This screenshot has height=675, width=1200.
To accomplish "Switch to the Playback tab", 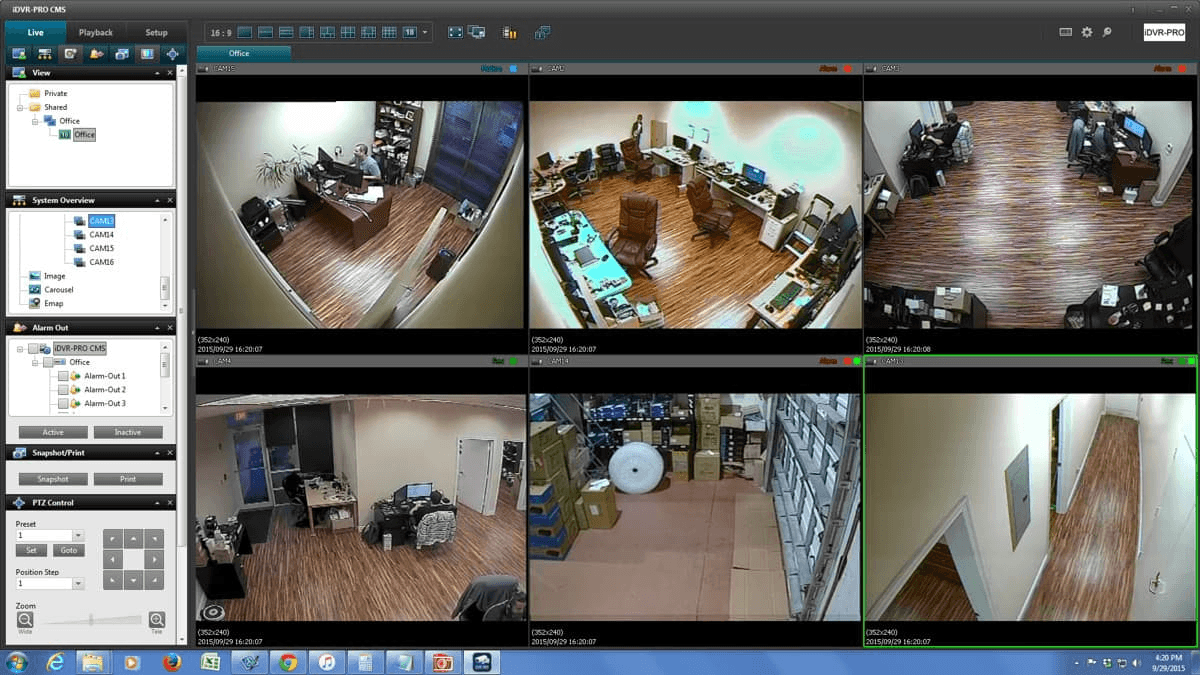I will 96,31.
